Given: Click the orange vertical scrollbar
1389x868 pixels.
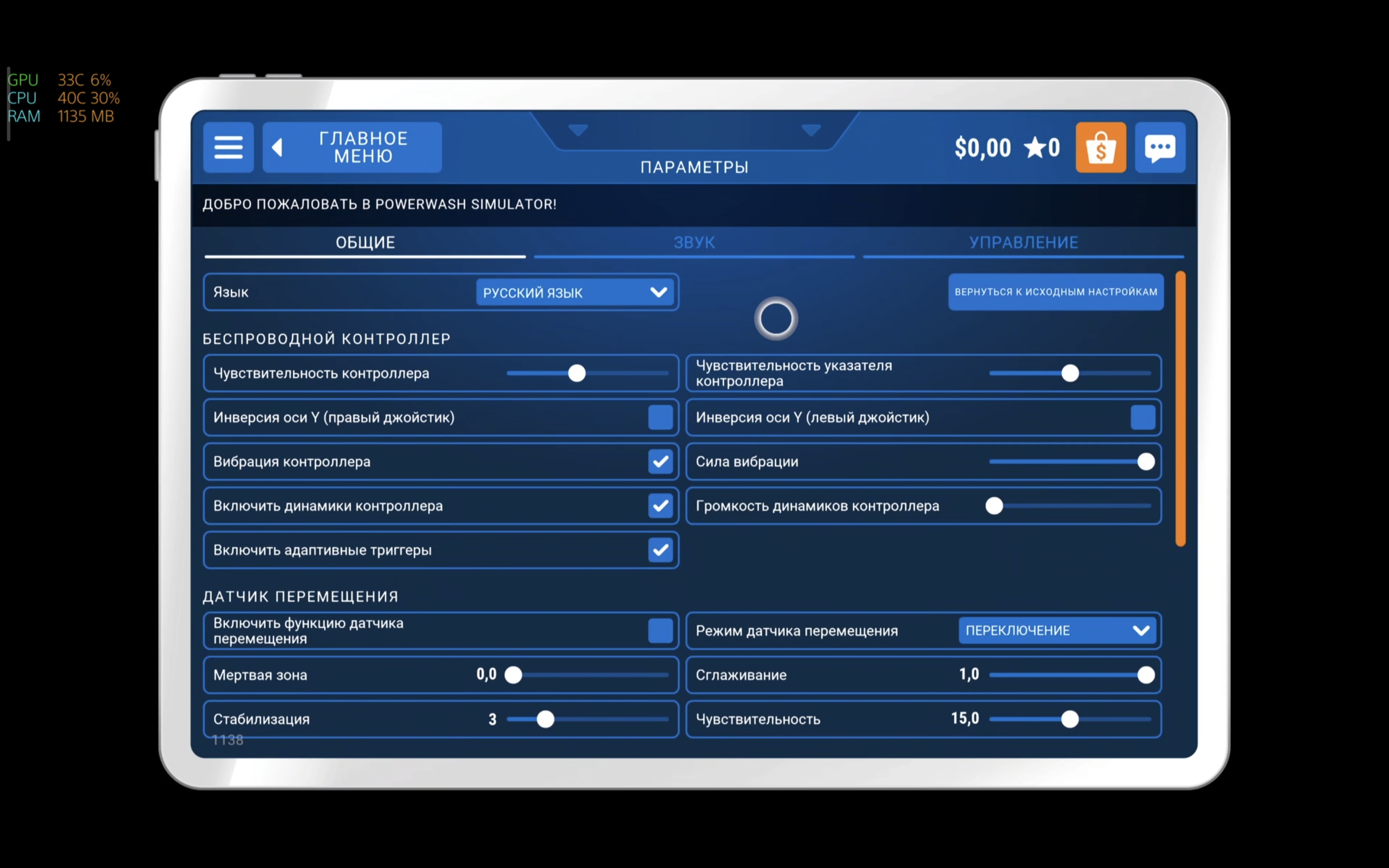Looking at the screenshot, I should point(1180,408).
